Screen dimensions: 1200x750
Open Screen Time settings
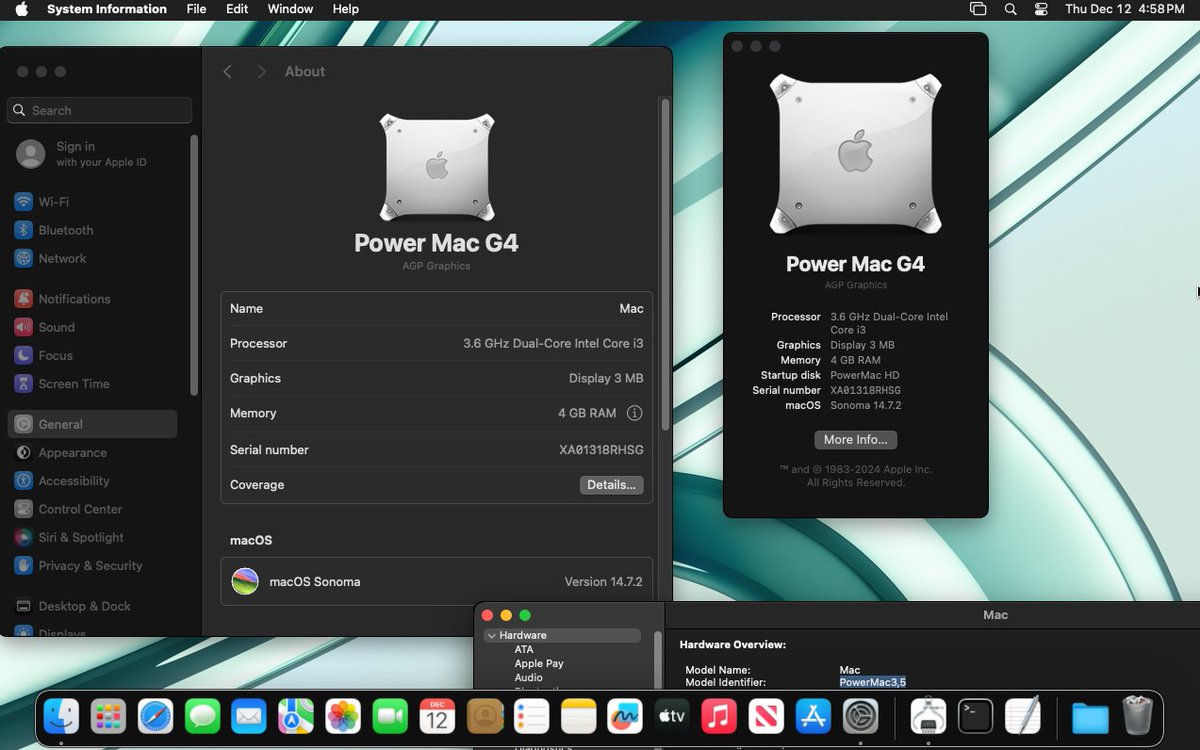click(x=92, y=384)
